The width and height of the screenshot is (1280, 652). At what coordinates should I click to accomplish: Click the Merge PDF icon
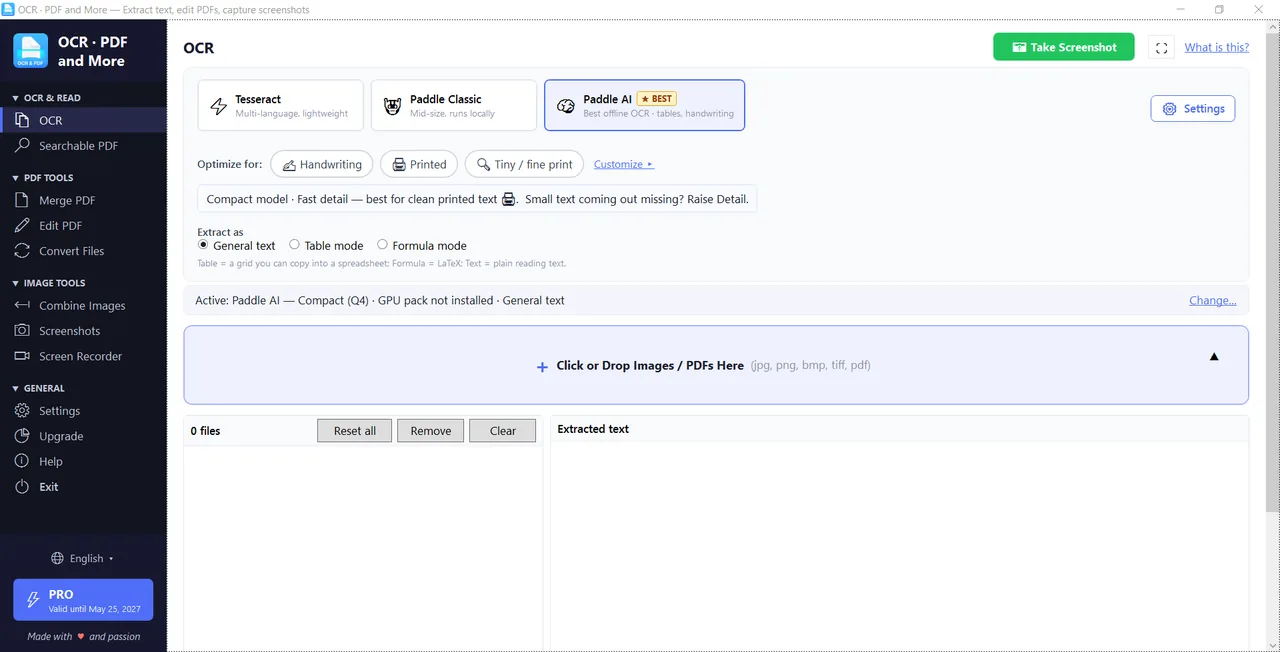tap(23, 200)
